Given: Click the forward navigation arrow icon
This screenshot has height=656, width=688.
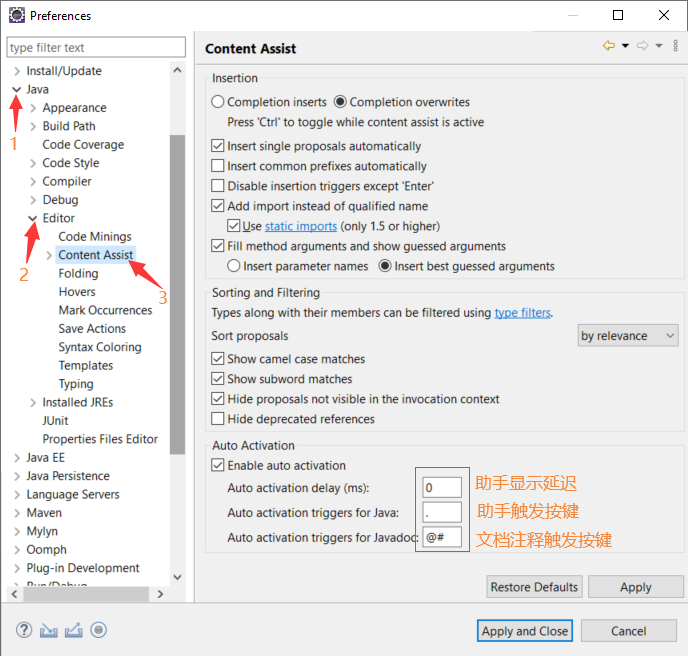Looking at the screenshot, I should click(642, 45).
